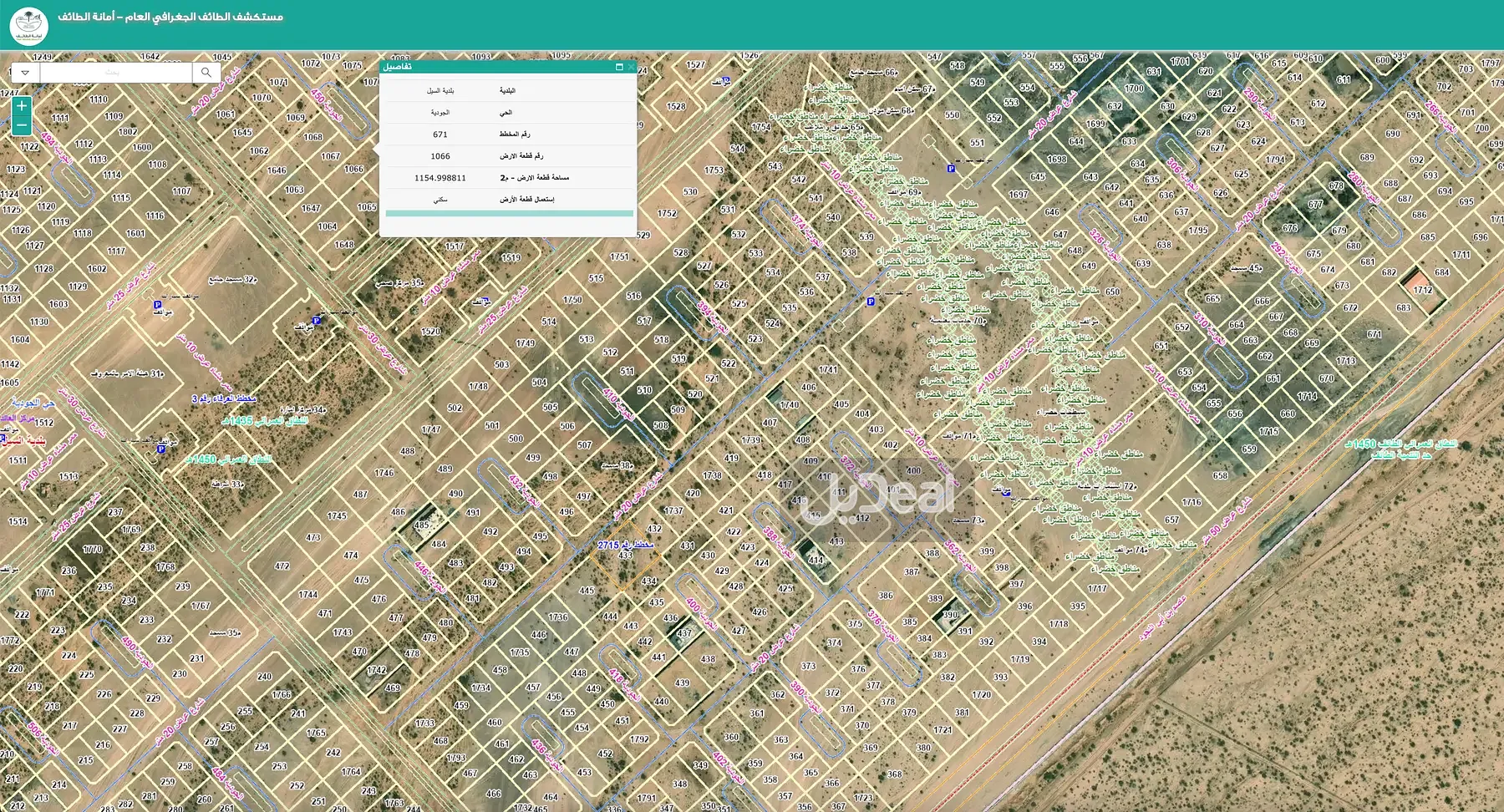Close the parcel details popup
This screenshot has width=1504, height=812.
point(631,67)
